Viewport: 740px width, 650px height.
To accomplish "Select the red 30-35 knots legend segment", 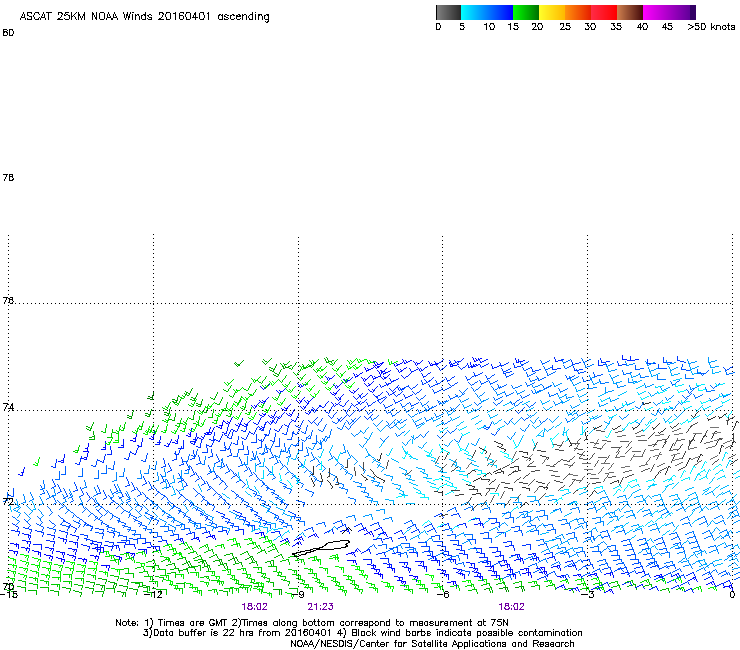I will (604, 12).
